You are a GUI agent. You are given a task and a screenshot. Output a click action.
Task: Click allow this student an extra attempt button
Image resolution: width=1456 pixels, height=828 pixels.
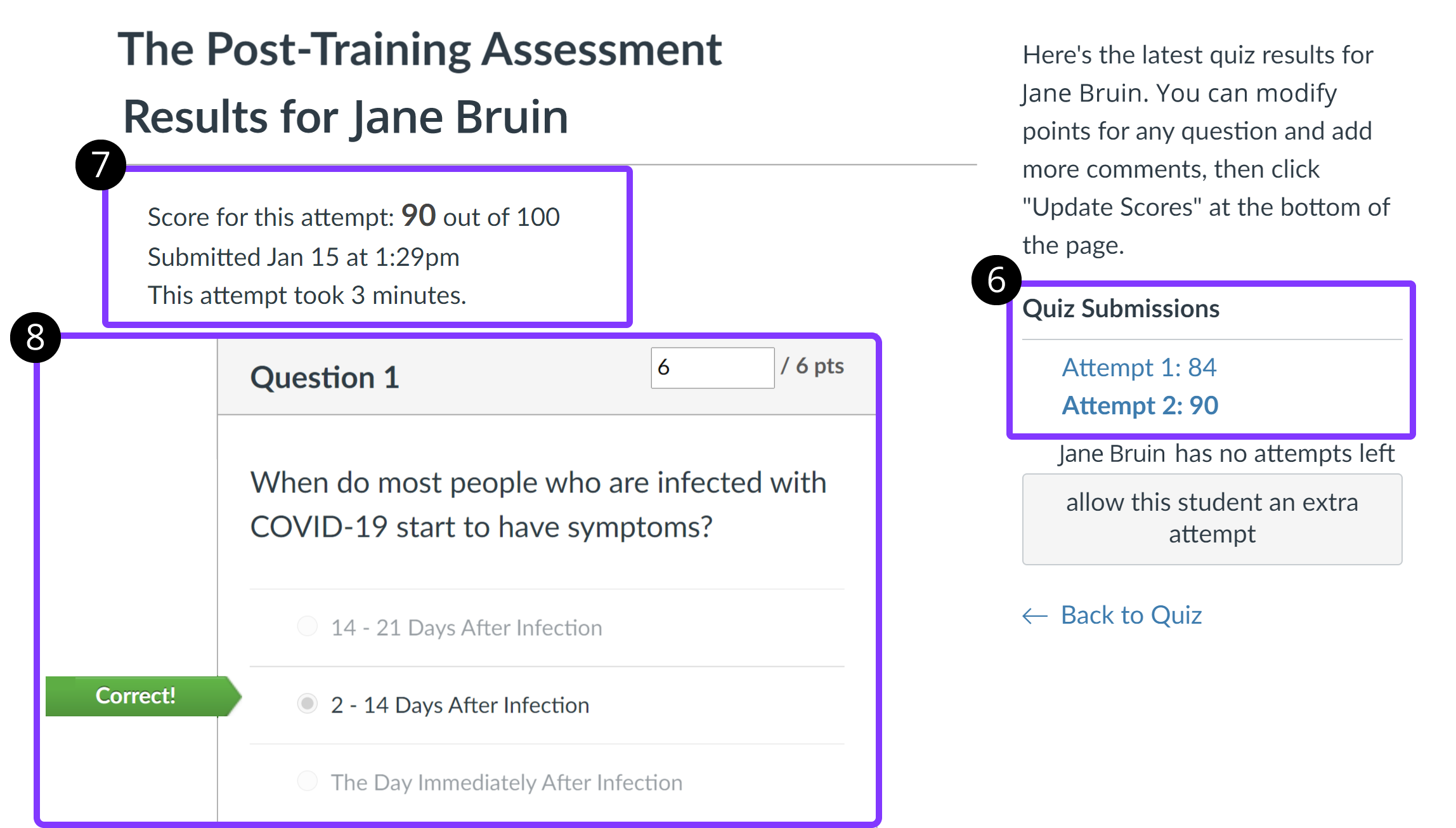(1212, 519)
